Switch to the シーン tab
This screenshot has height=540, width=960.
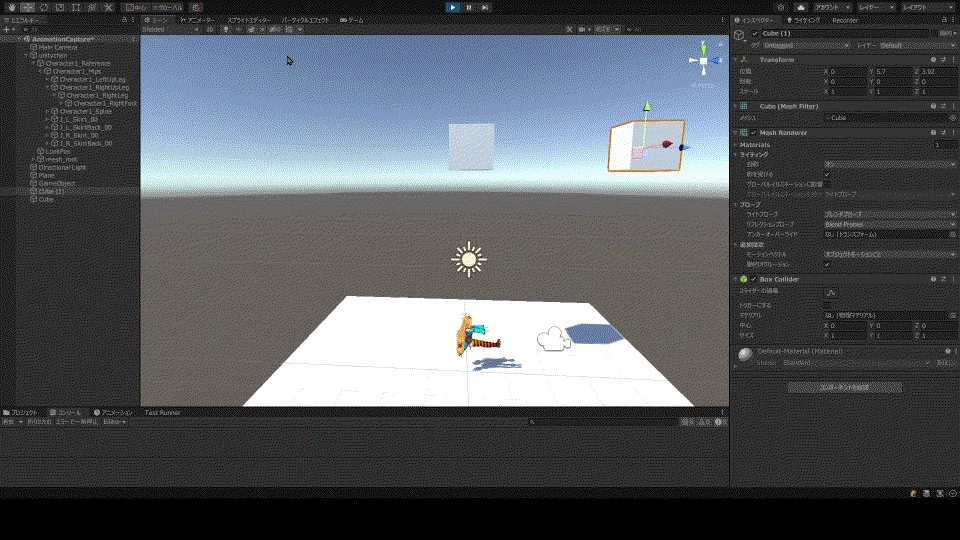click(156, 20)
